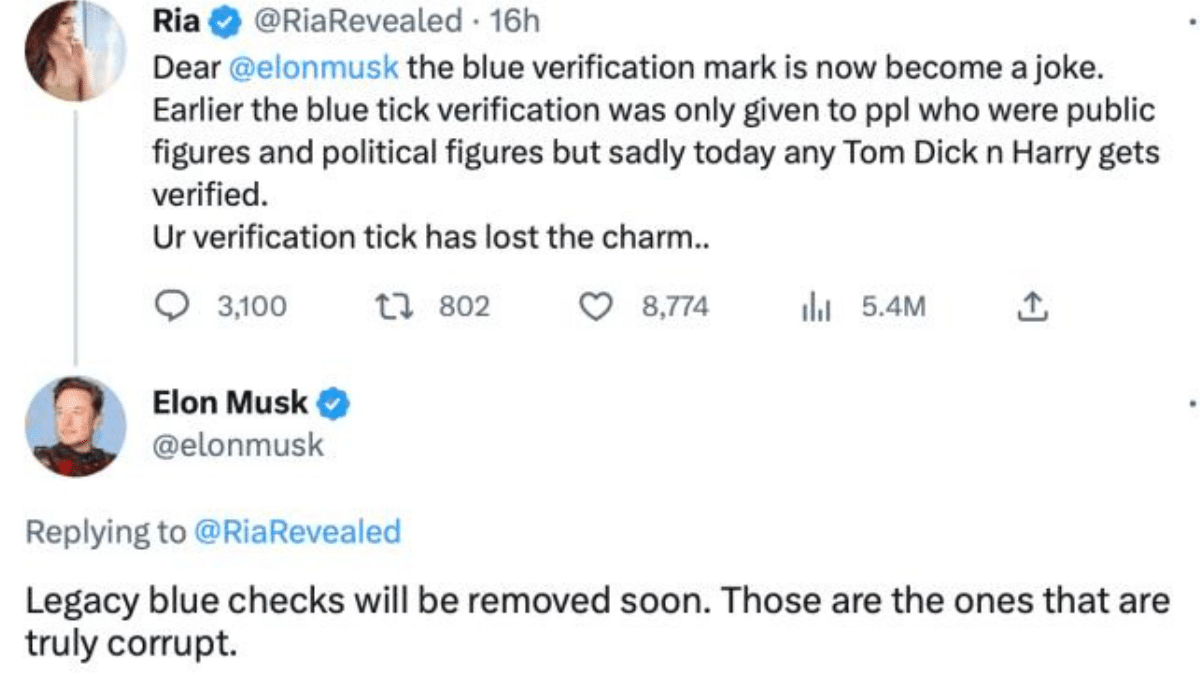Open the more options dots on Ria's tweet
This screenshot has height=675, width=1200.
point(1190,19)
